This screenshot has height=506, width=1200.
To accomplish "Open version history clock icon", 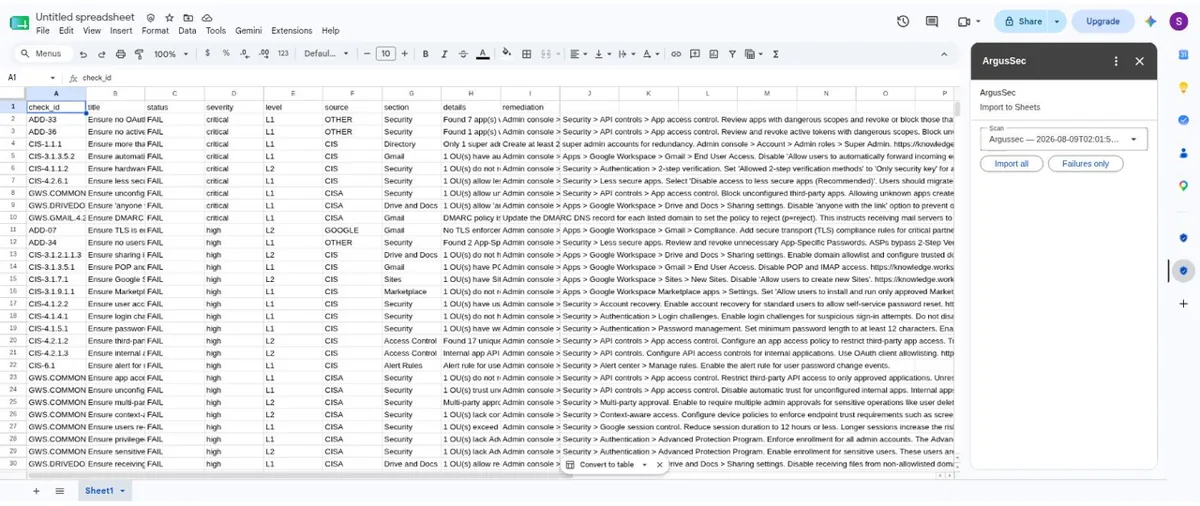I will point(903,21).
